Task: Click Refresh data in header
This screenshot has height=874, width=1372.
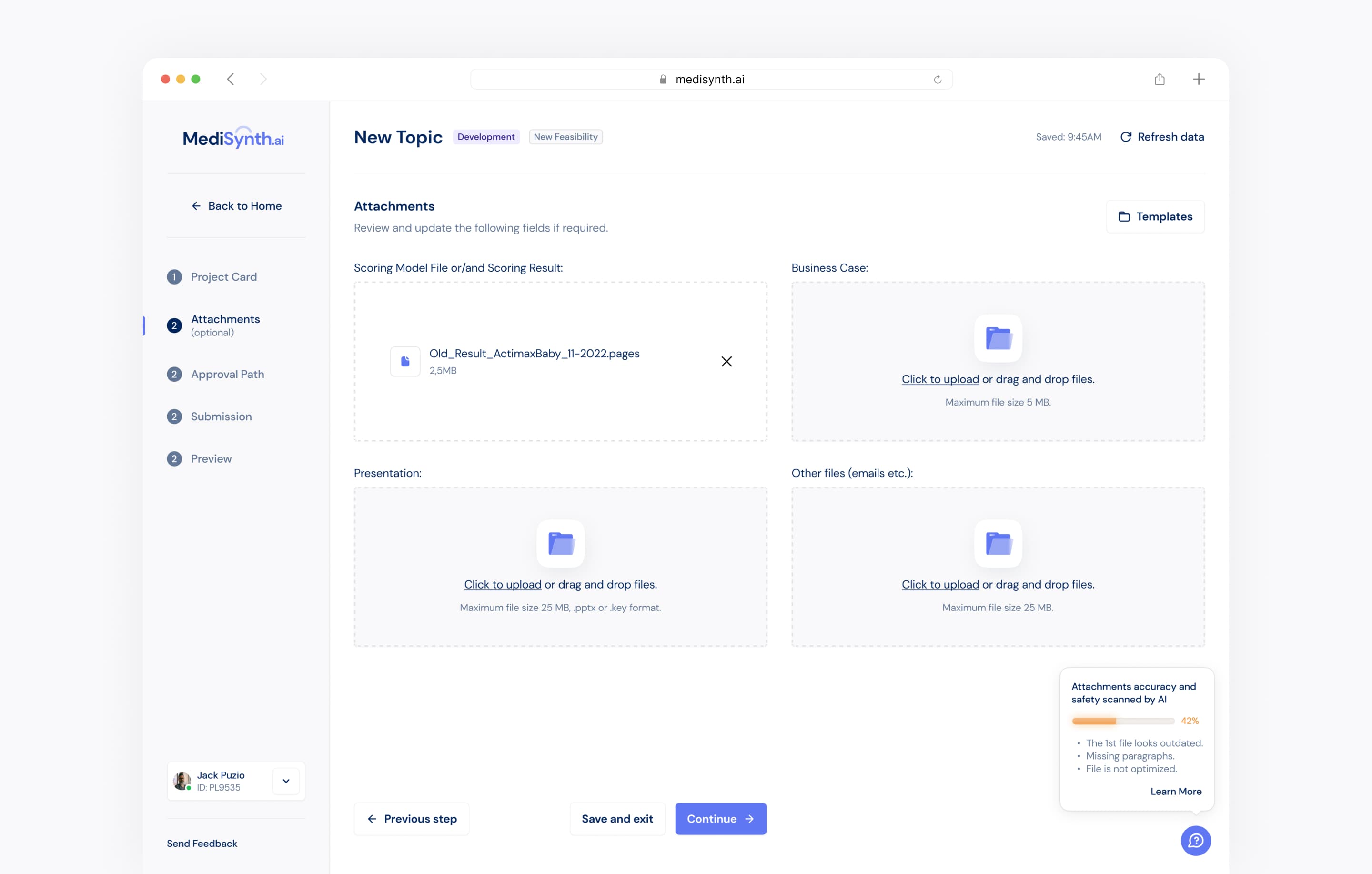Action: click(1162, 137)
